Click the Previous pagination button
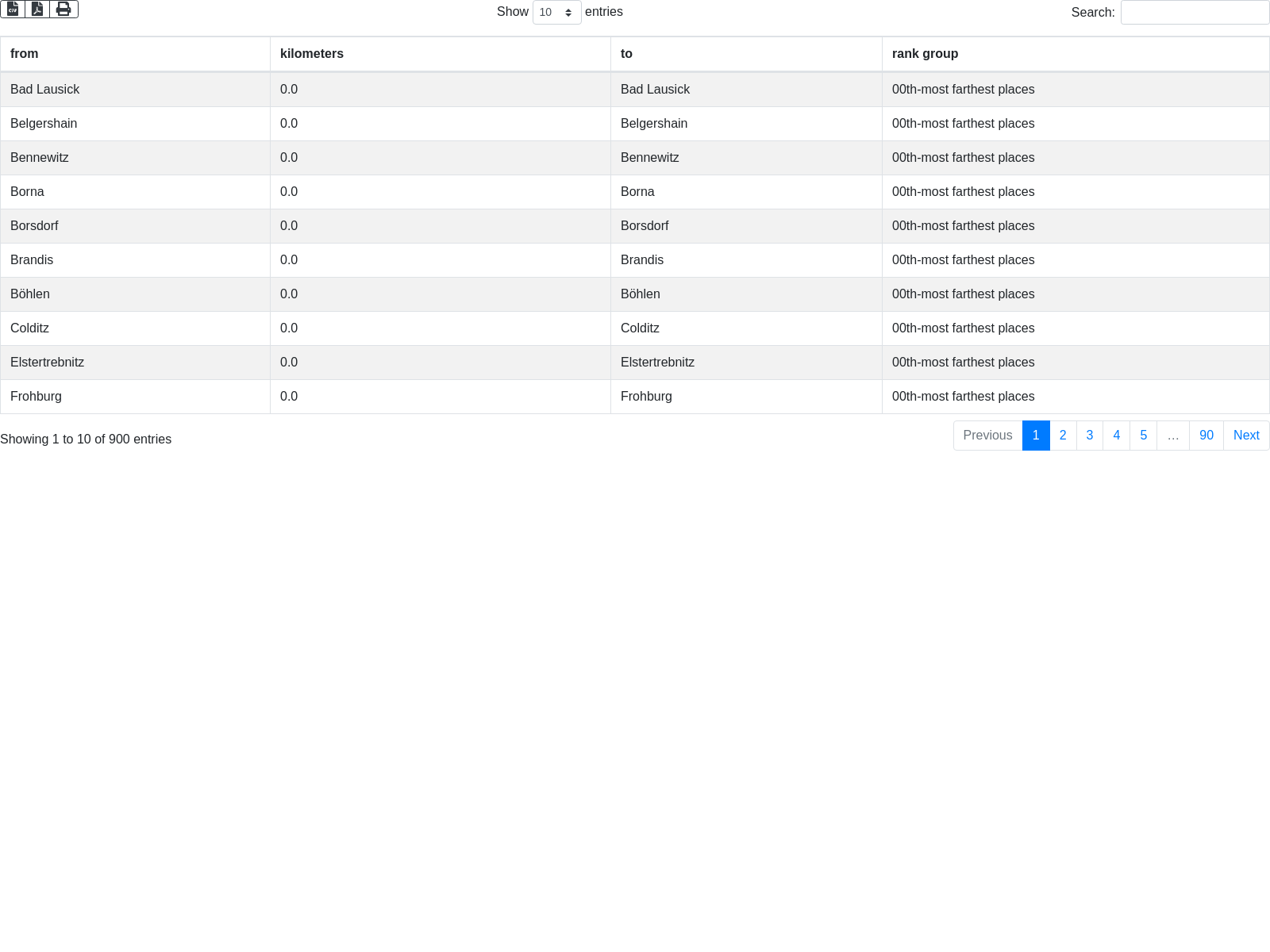This screenshot has width=1270, height=952. (987, 436)
